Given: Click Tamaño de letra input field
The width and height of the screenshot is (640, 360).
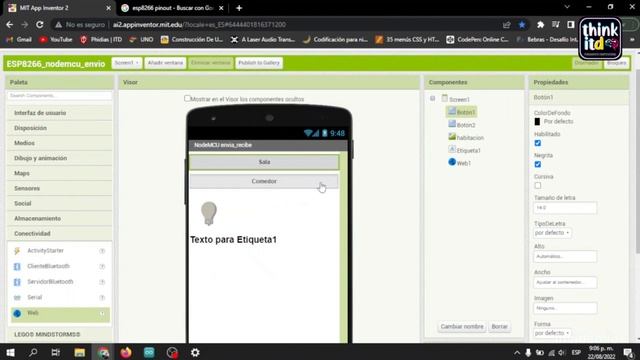Looking at the screenshot, I should click(x=565, y=208).
